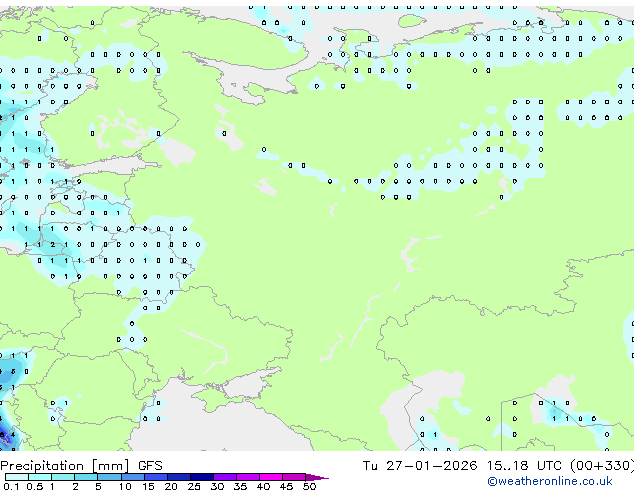Click the legend label "20"
The height and width of the screenshot is (490, 634).
[x=171, y=486]
